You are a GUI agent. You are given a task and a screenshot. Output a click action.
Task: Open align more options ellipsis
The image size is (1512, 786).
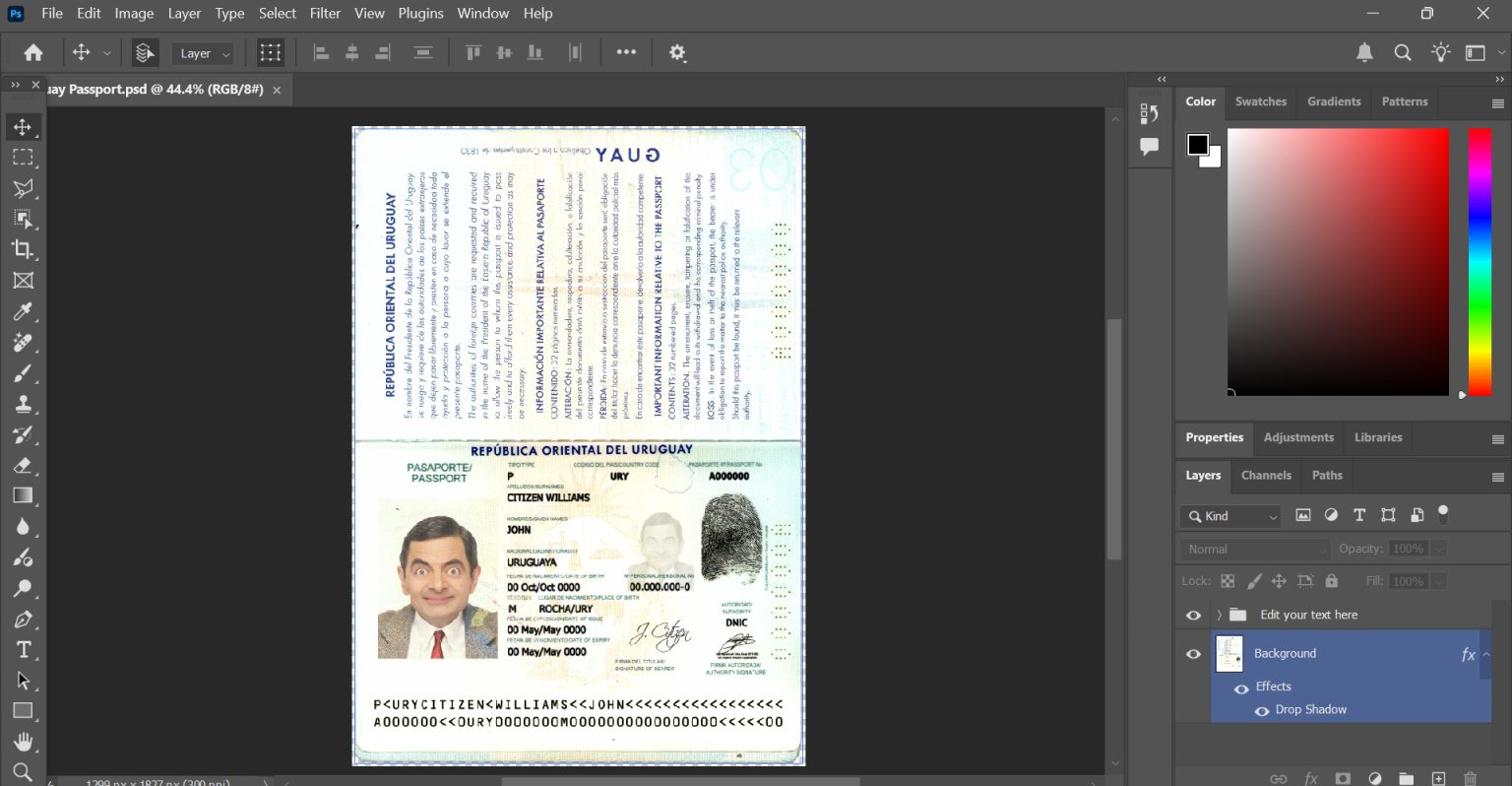click(626, 53)
